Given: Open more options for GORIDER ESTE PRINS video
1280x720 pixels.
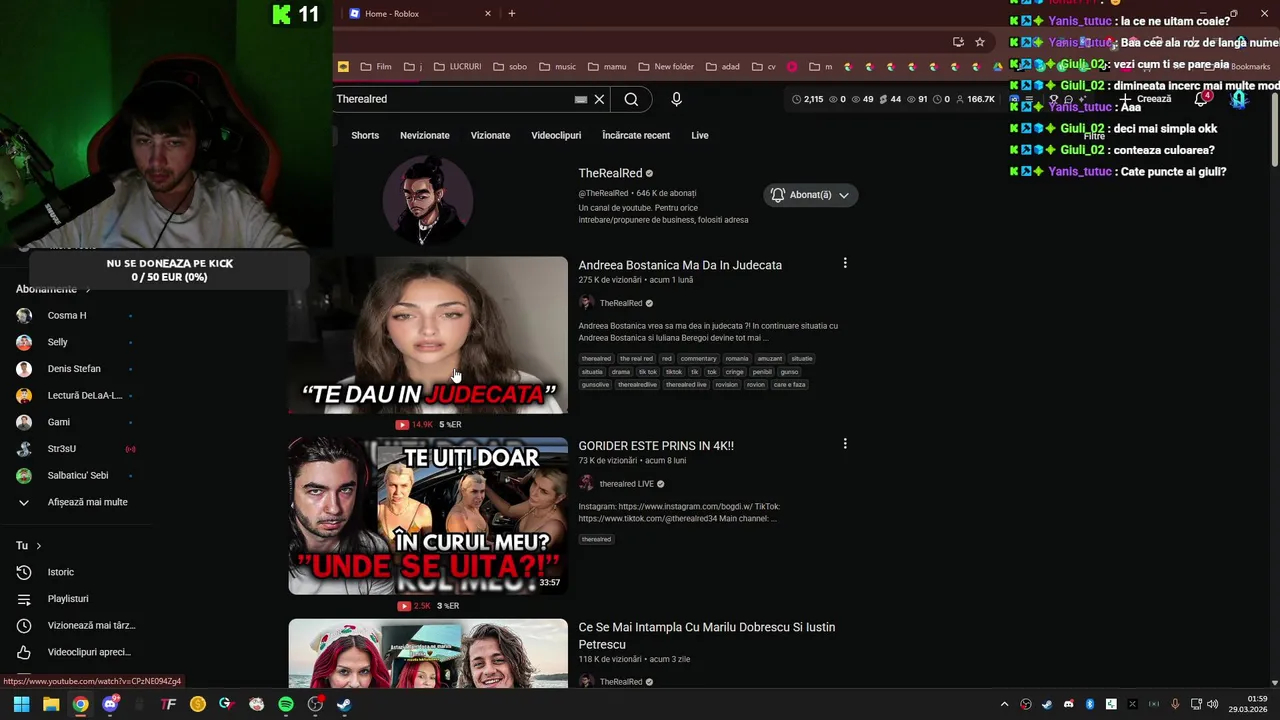Looking at the screenshot, I should point(845,444).
